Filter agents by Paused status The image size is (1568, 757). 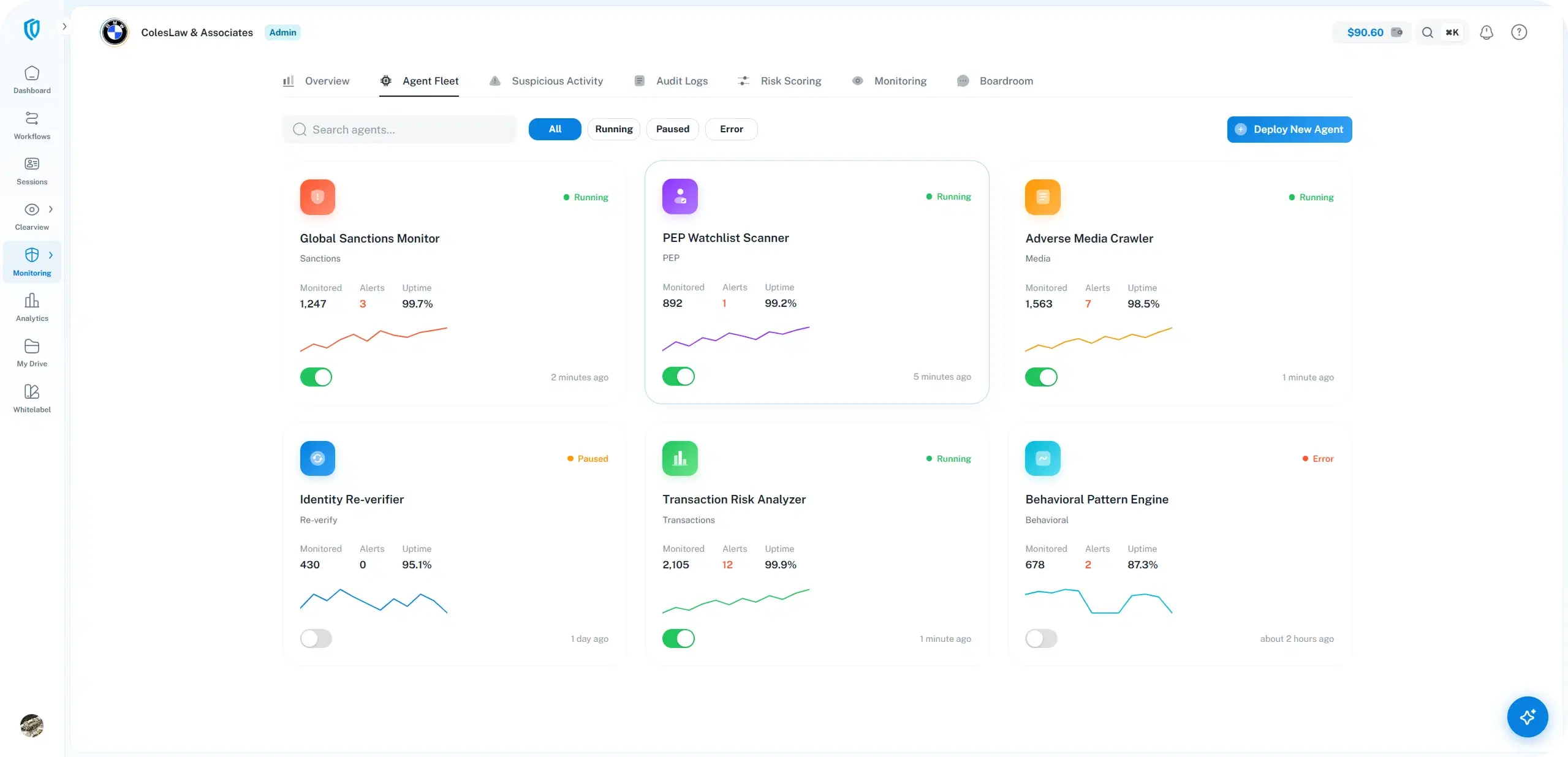[672, 129]
